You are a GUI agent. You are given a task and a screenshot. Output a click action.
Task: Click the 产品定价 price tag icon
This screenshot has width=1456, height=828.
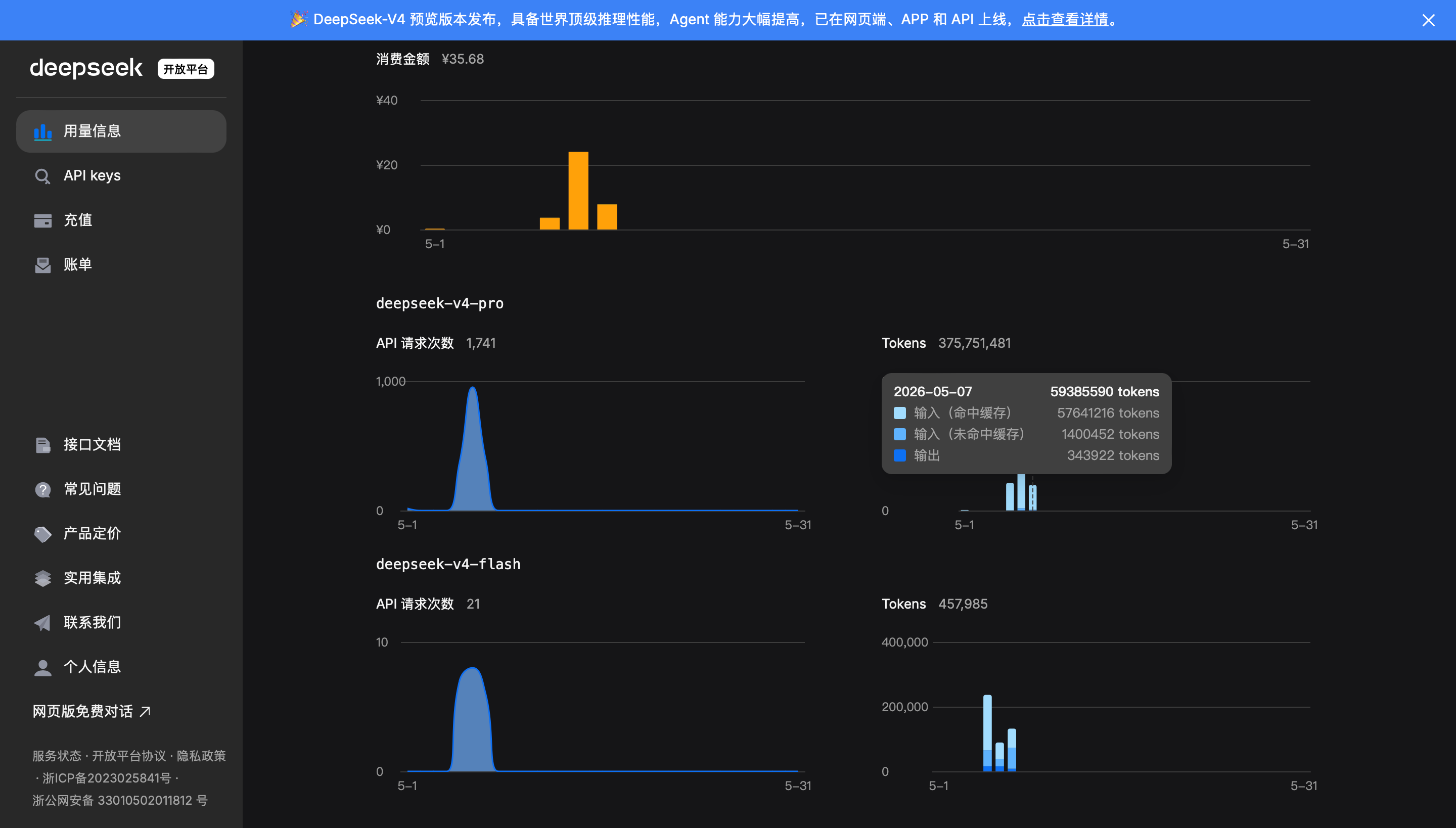(42, 534)
